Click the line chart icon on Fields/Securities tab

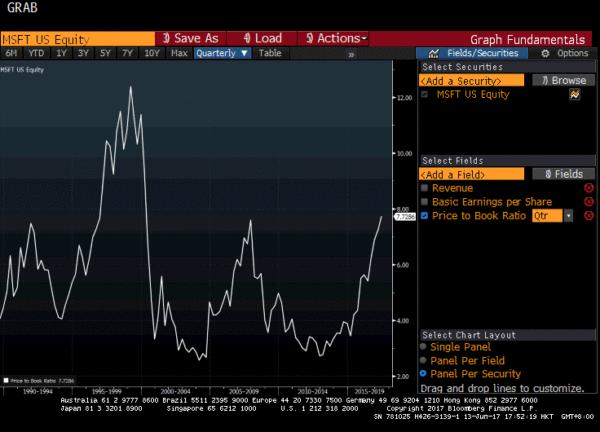(x=434, y=53)
